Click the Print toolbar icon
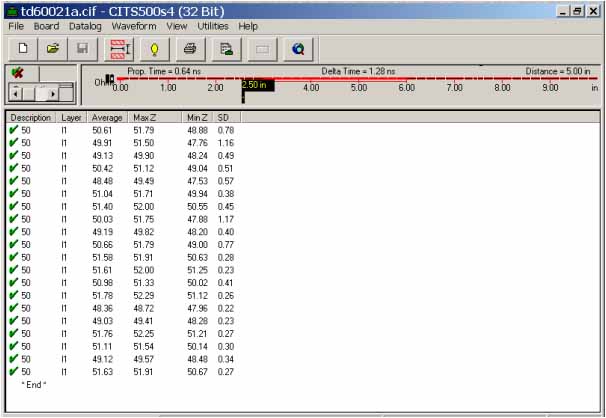The image size is (606, 418). pos(191,47)
